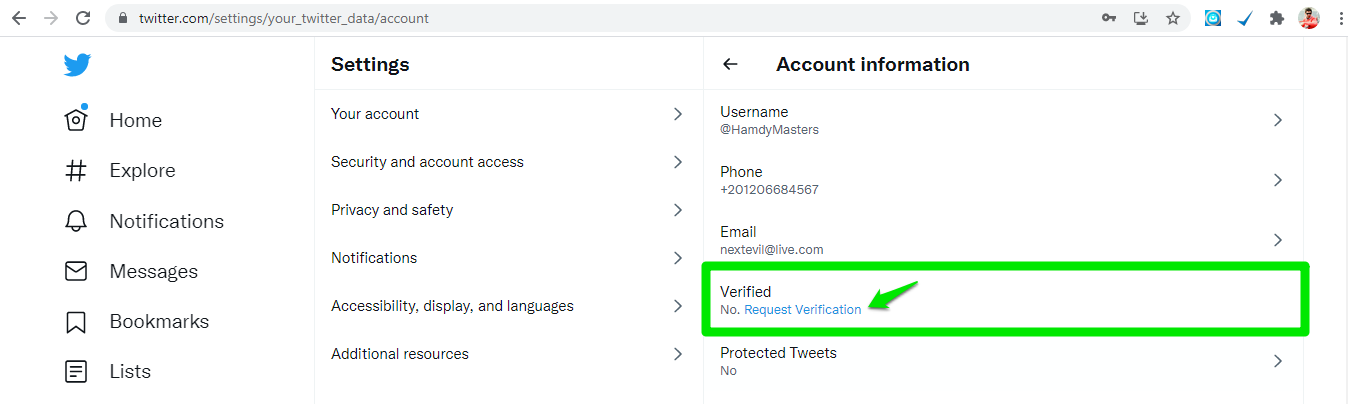
Task: Click the Protected Tweets label
Action: [x=778, y=353]
